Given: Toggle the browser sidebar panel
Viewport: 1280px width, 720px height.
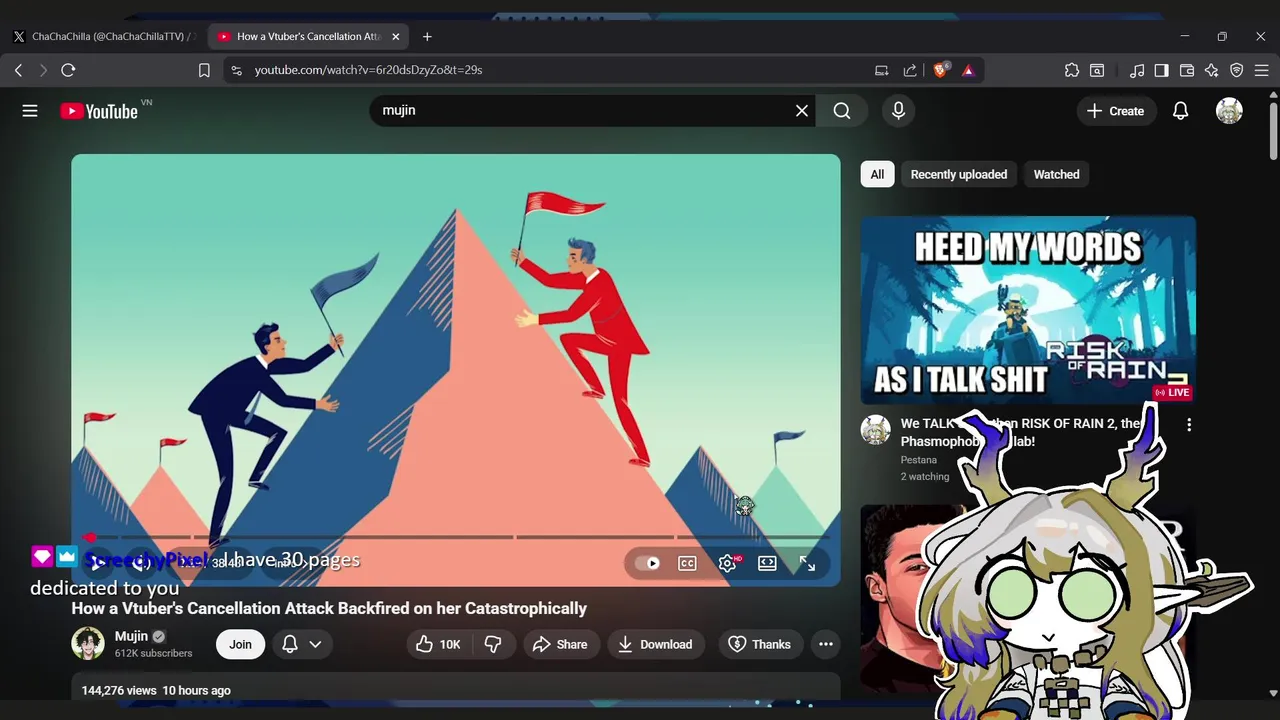Looking at the screenshot, I should 1161,70.
